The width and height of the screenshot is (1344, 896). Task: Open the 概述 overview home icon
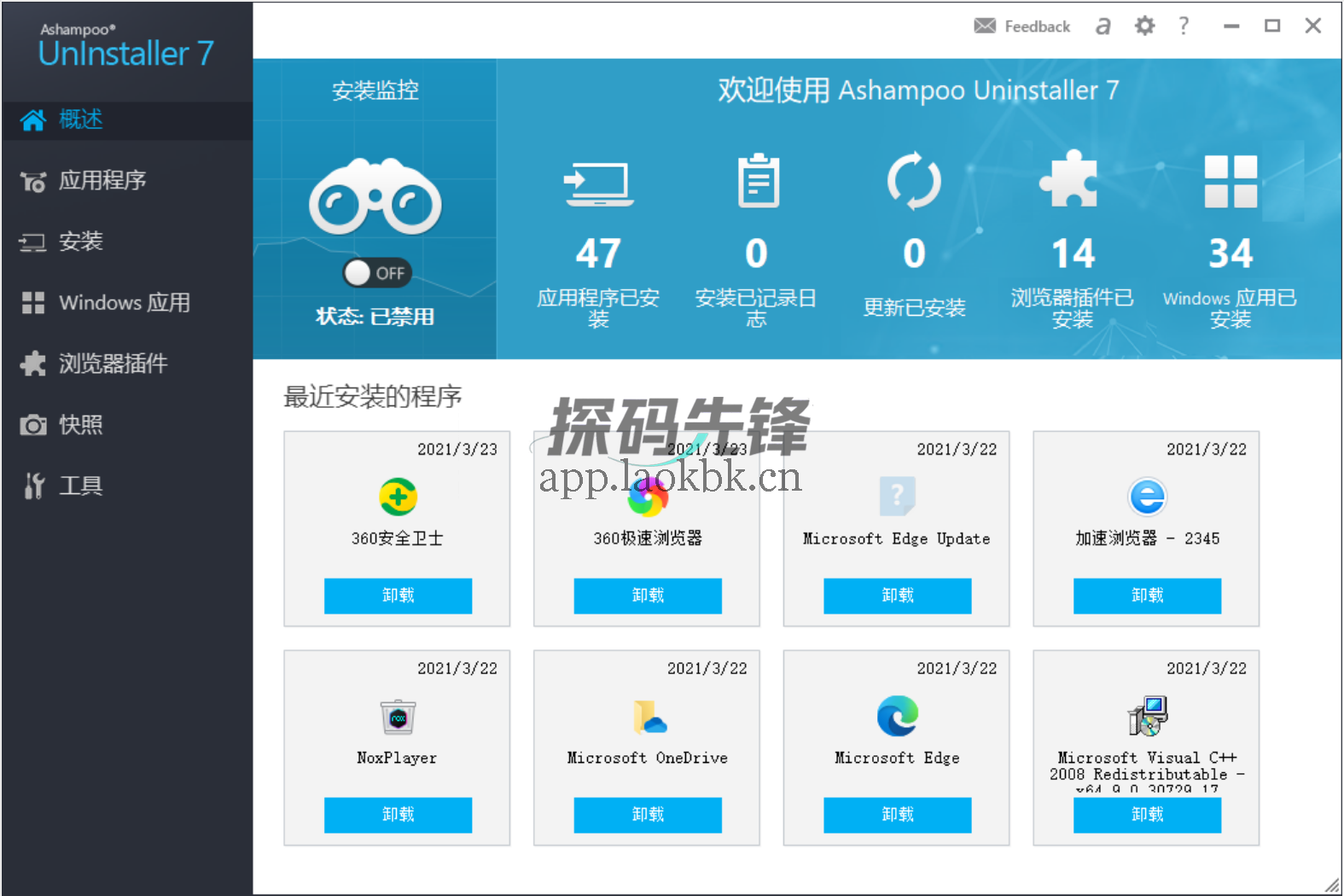click(x=32, y=119)
